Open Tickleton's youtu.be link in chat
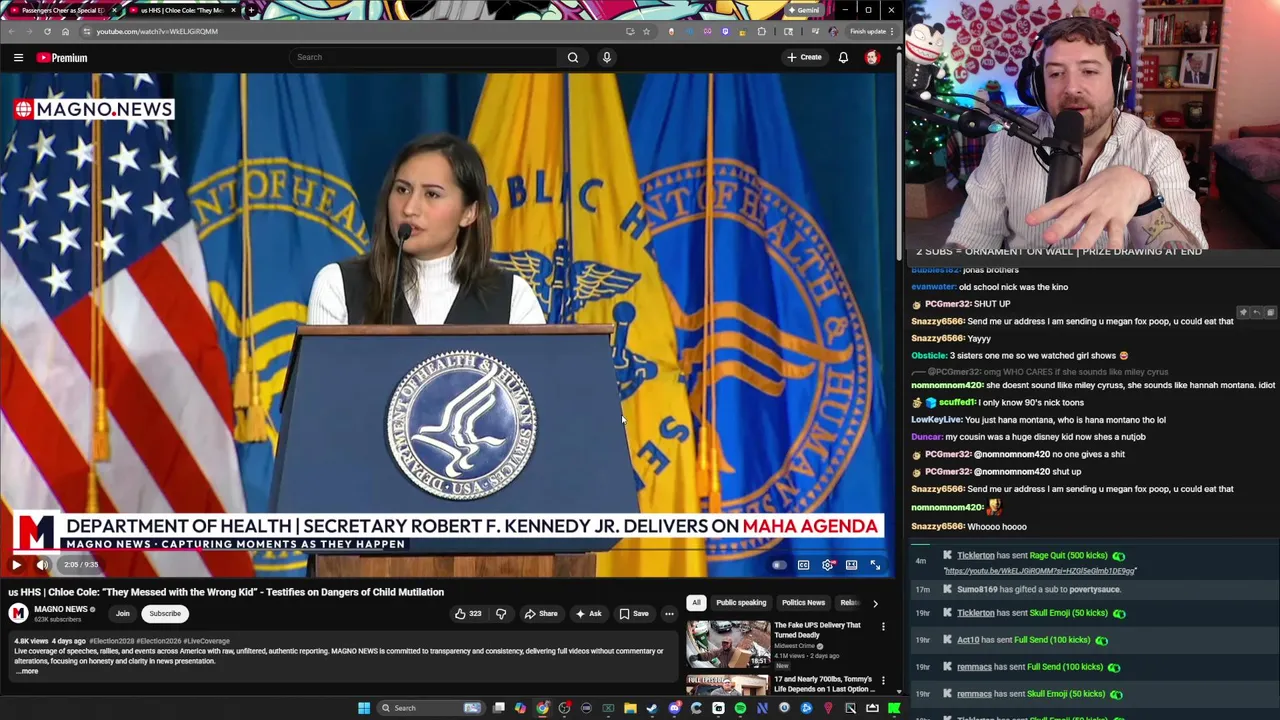Viewport: 1280px width, 720px height. 1040,571
